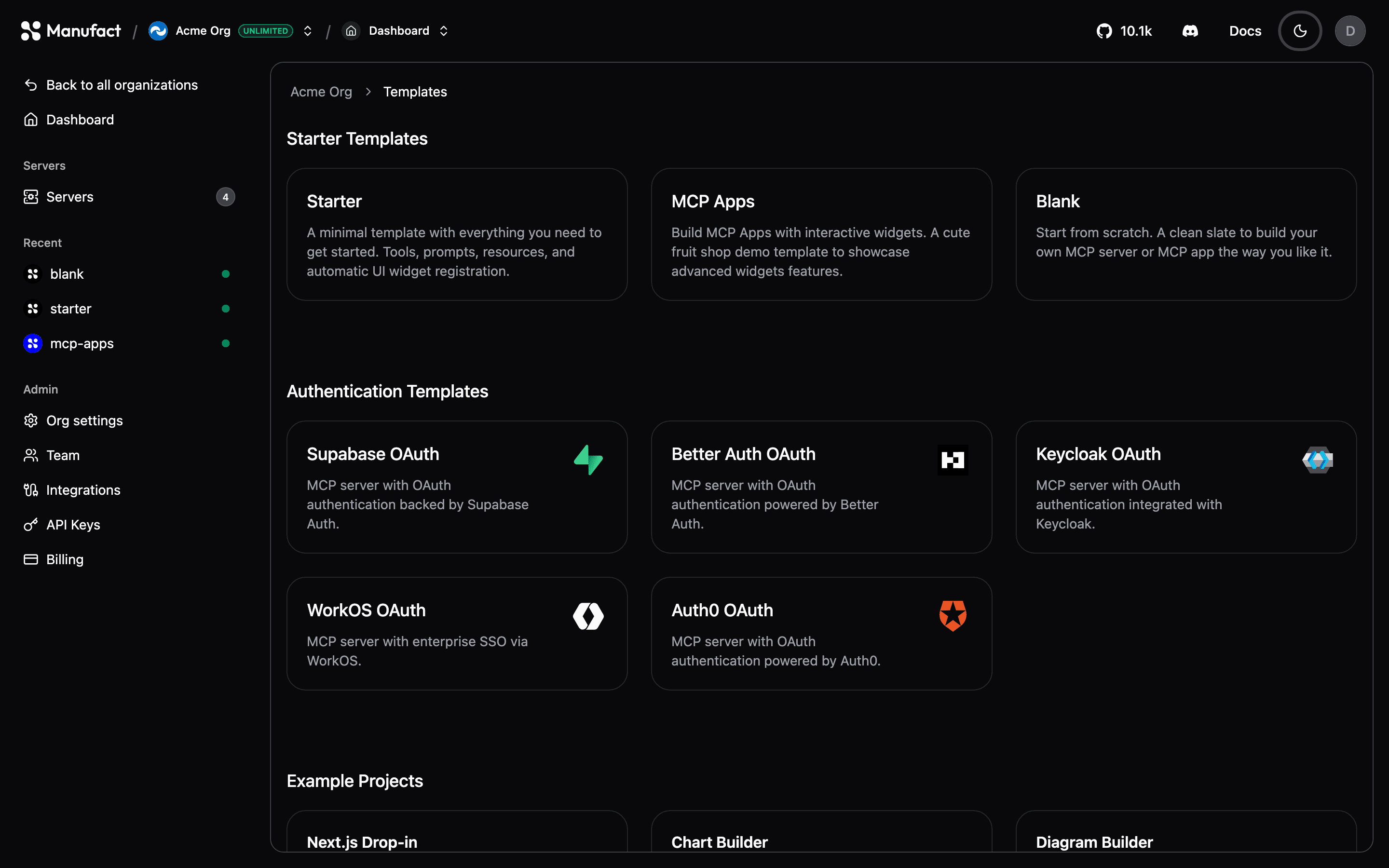The height and width of the screenshot is (868, 1389).
Task: Click the Auth0 shield logo
Action: [953, 616]
